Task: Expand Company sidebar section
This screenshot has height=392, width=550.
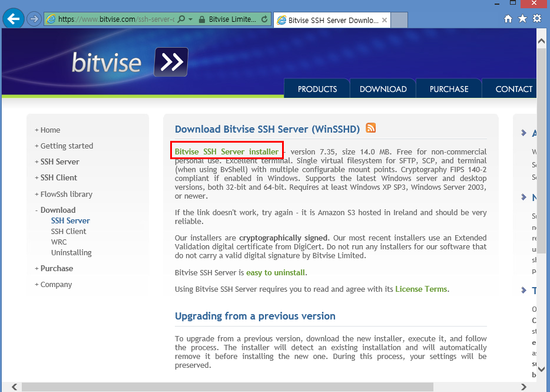Action: [x=56, y=284]
